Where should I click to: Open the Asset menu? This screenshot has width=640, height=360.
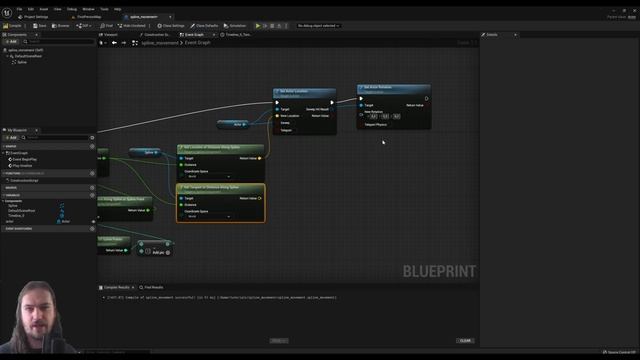point(44,9)
